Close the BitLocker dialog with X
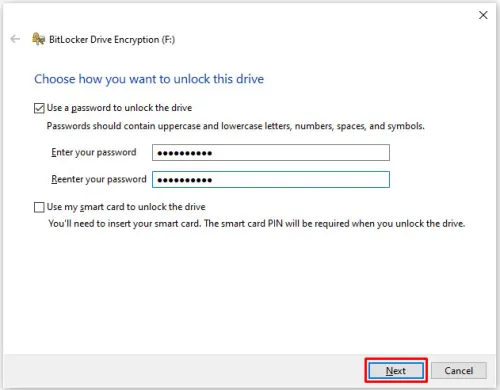This screenshot has width=500, height=390. (x=483, y=15)
